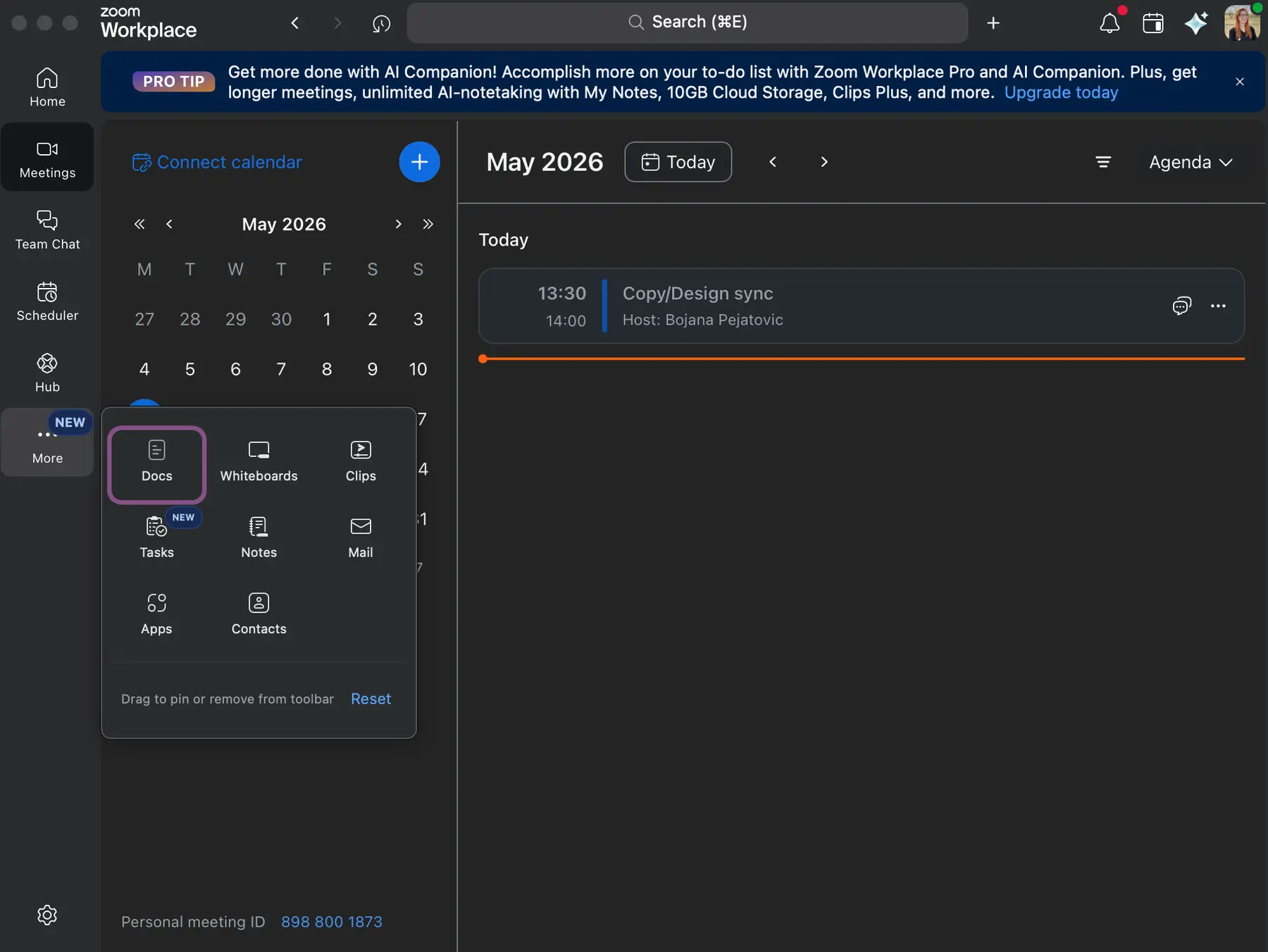The image size is (1268, 952).
Task: Open the profile avatar menu
Action: tap(1241, 23)
